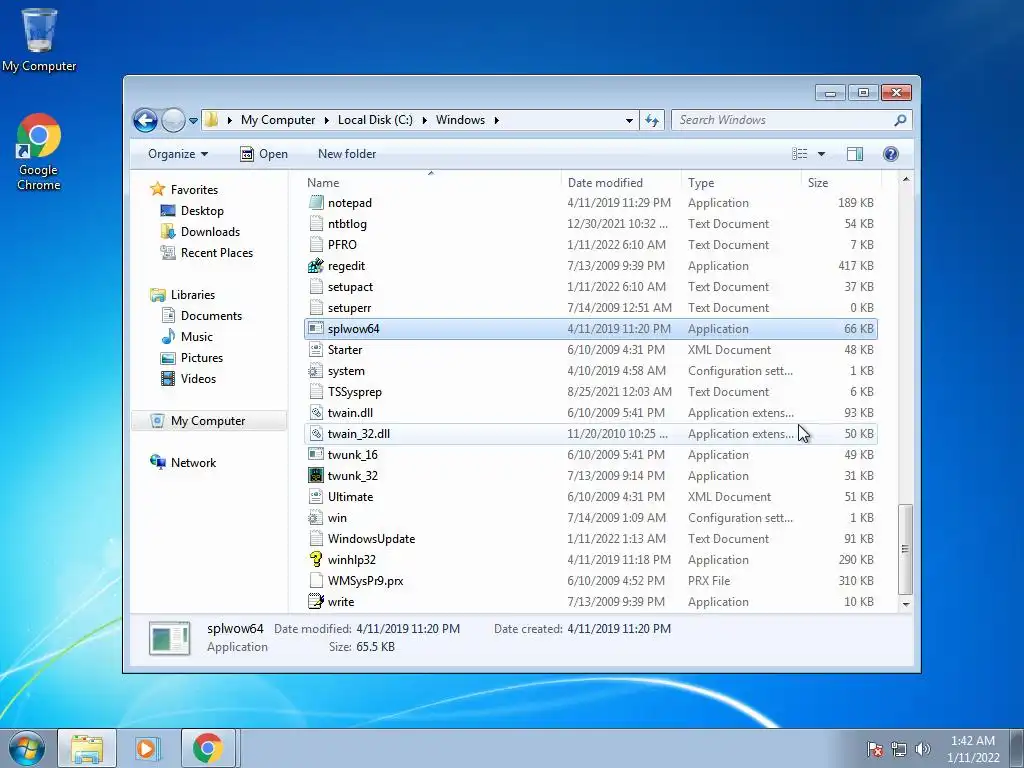
Task: Click the twain.dll file icon
Action: point(316,413)
